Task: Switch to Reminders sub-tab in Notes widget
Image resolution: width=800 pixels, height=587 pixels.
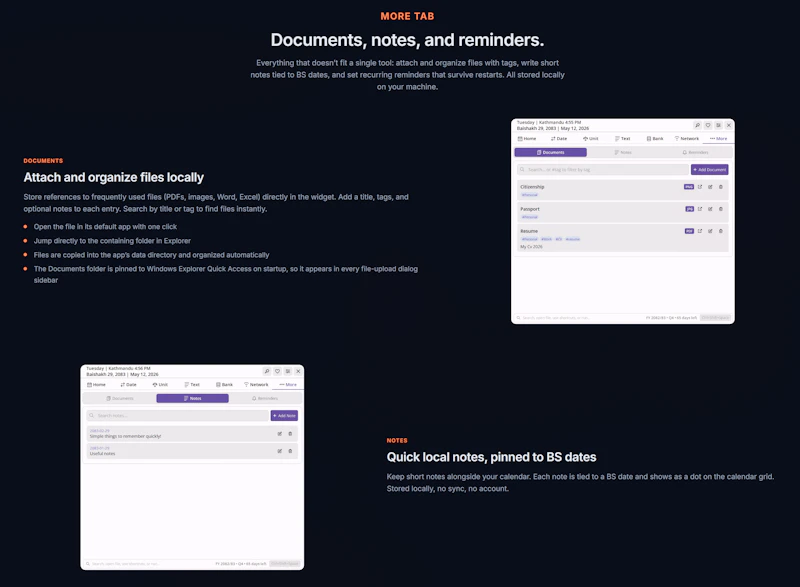Action: [265, 398]
